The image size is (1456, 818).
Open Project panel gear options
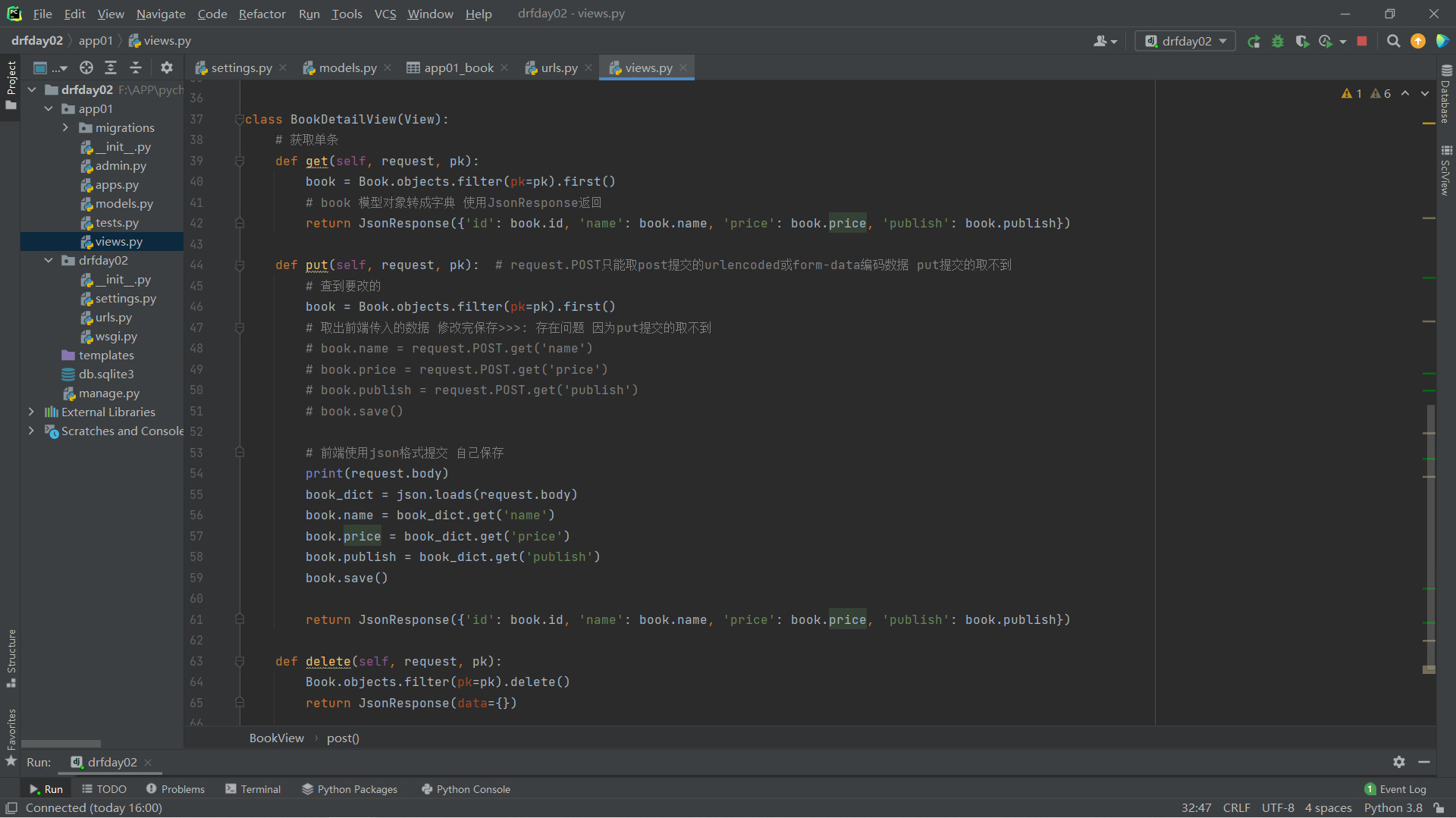(167, 68)
